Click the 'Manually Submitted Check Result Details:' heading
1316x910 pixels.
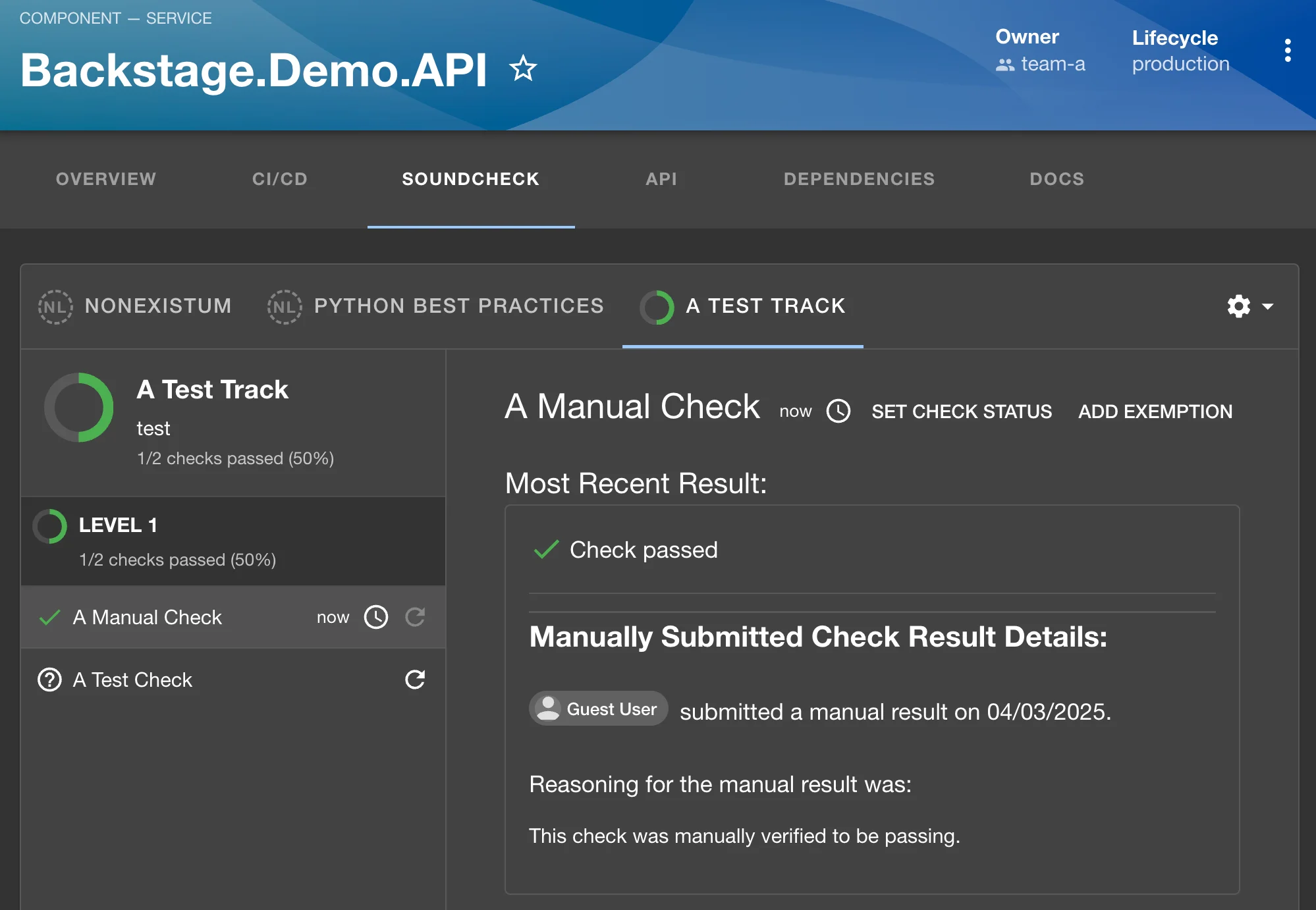pos(818,637)
